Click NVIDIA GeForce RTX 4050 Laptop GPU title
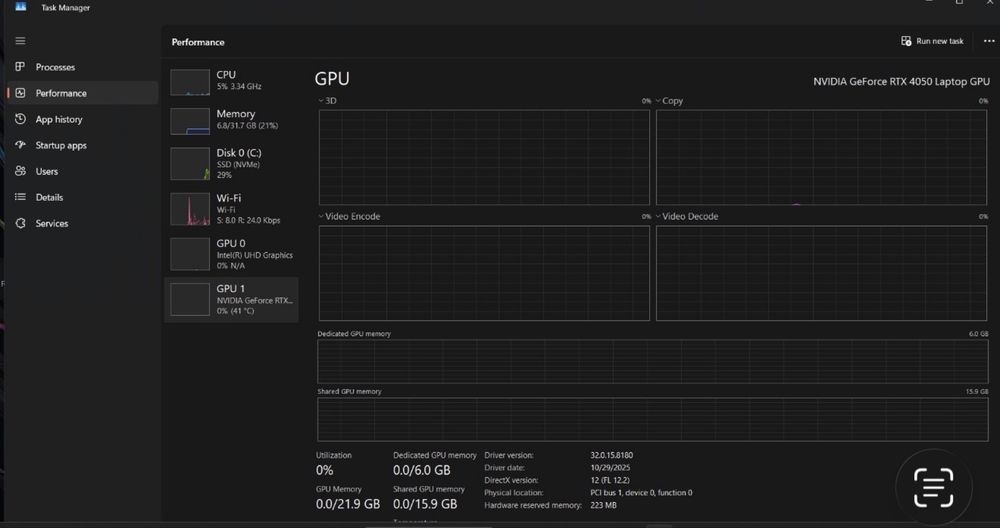This screenshot has width=1000, height=528. coord(901,82)
